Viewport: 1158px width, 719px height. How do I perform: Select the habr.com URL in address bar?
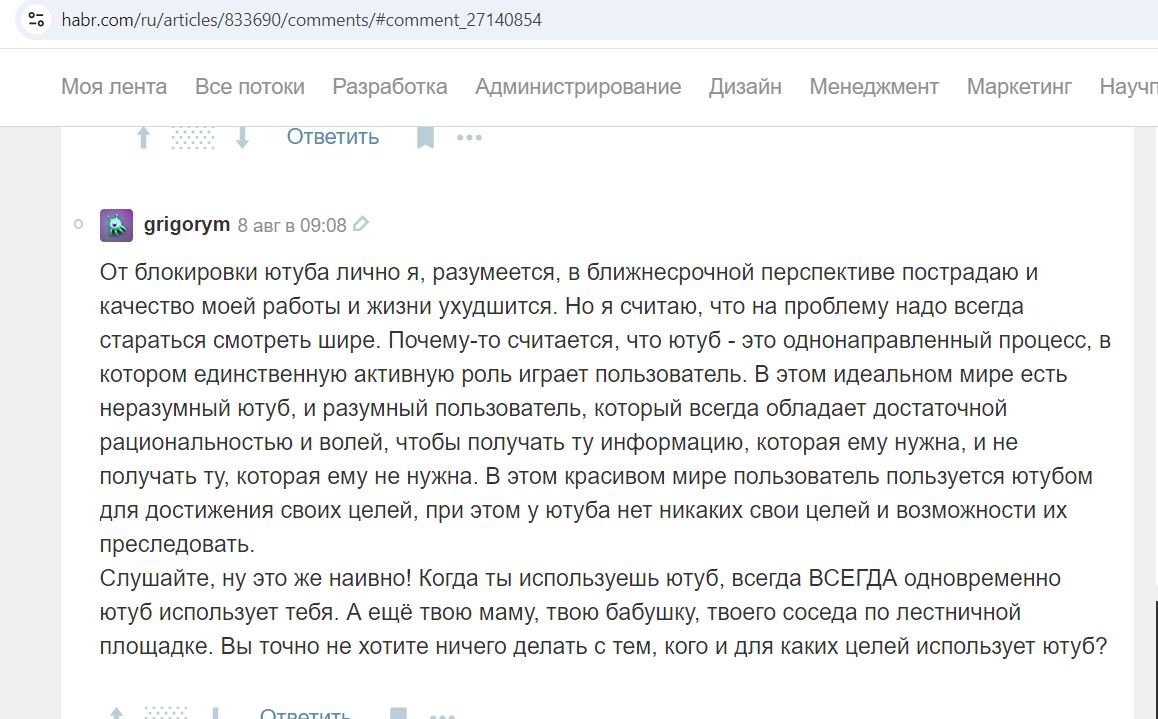coord(301,20)
